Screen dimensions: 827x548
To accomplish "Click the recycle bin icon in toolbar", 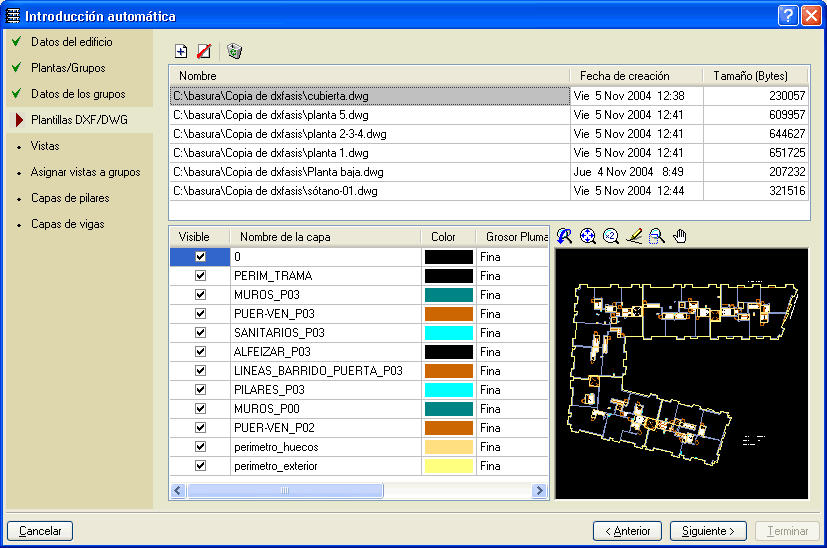I will (x=234, y=51).
